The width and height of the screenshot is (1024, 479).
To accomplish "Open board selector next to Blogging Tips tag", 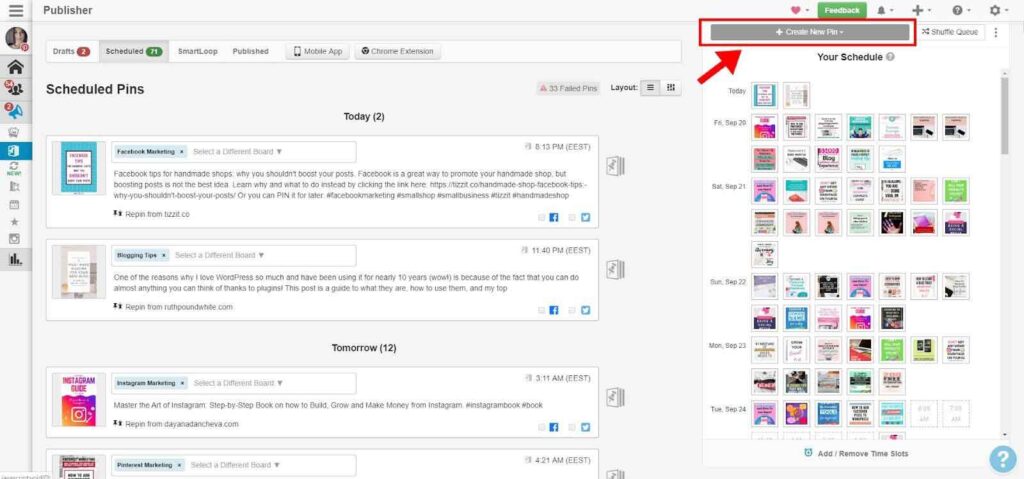I will point(219,255).
